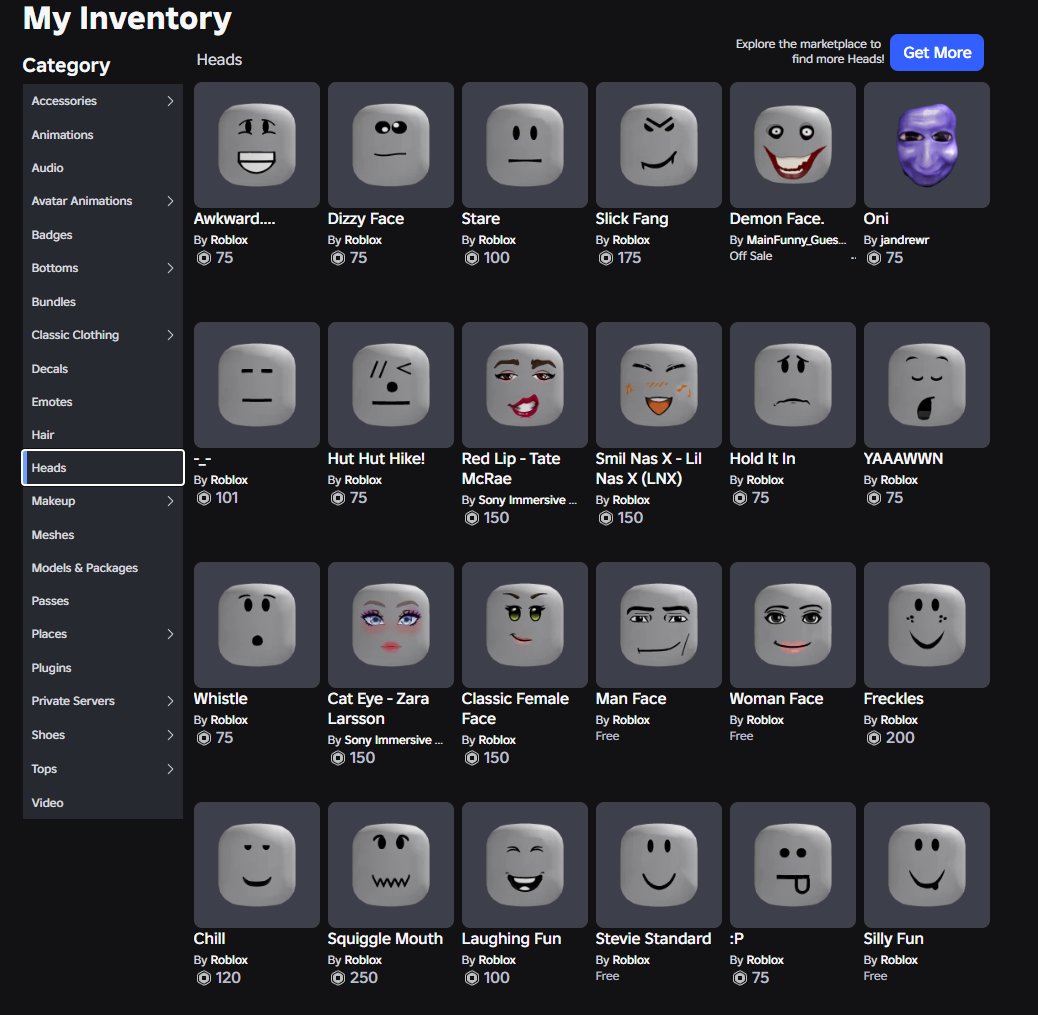Image resolution: width=1038 pixels, height=1015 pixels.
Task: Click the YAAAWWN head thumbnail
Action: click(926, 385)
